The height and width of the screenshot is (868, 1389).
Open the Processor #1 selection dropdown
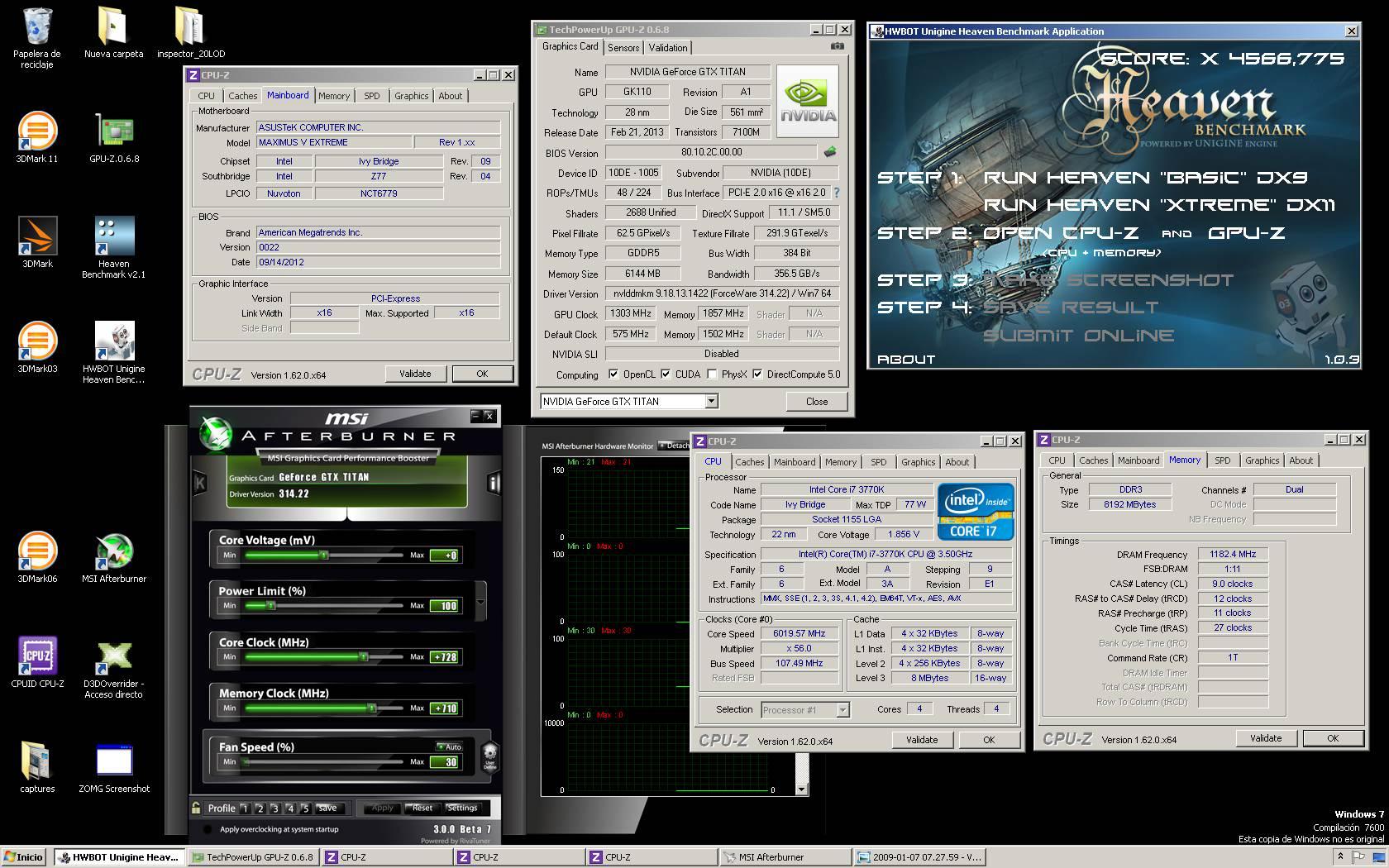coord(842,710)
